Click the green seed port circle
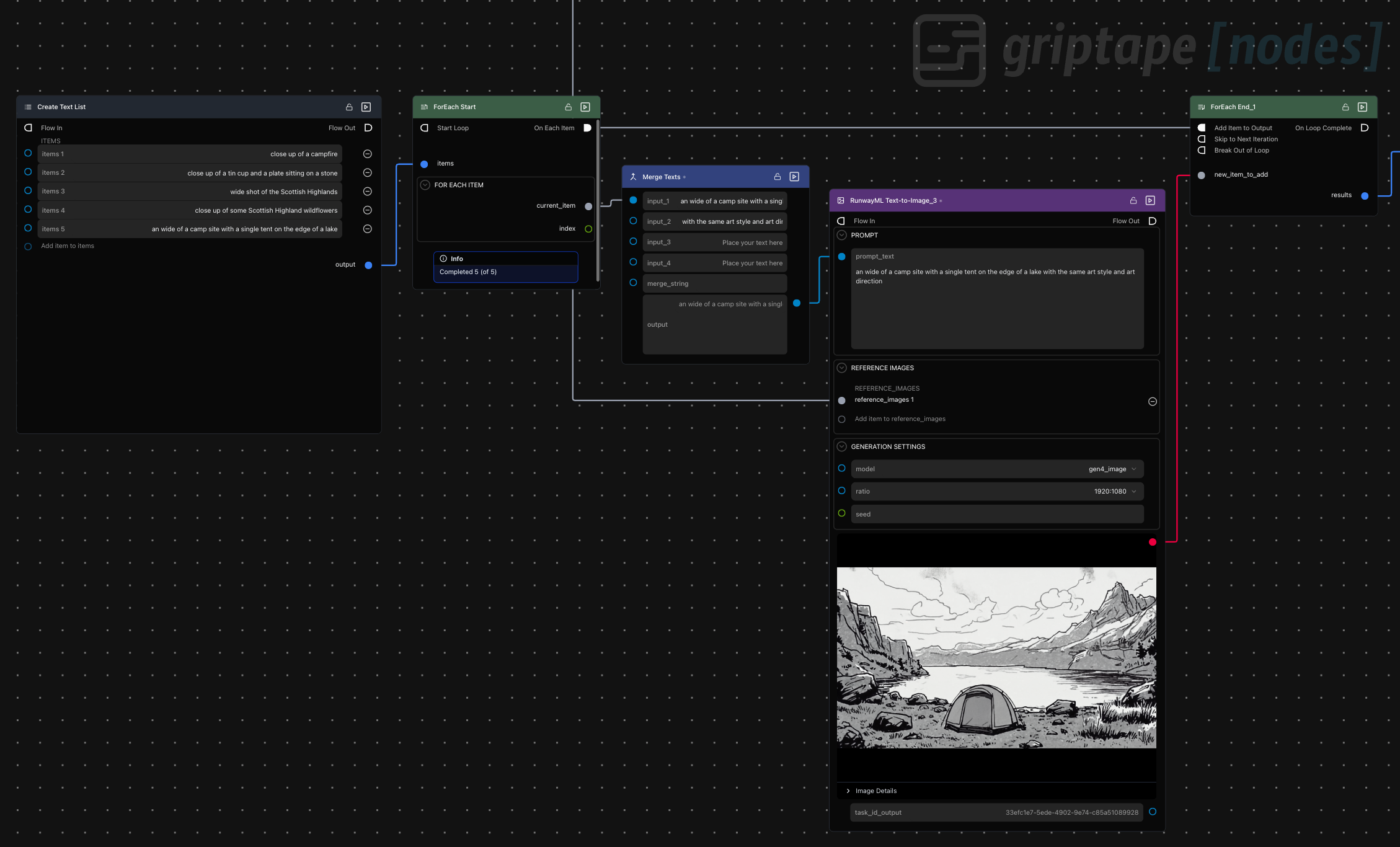 [x=841, y=513]
